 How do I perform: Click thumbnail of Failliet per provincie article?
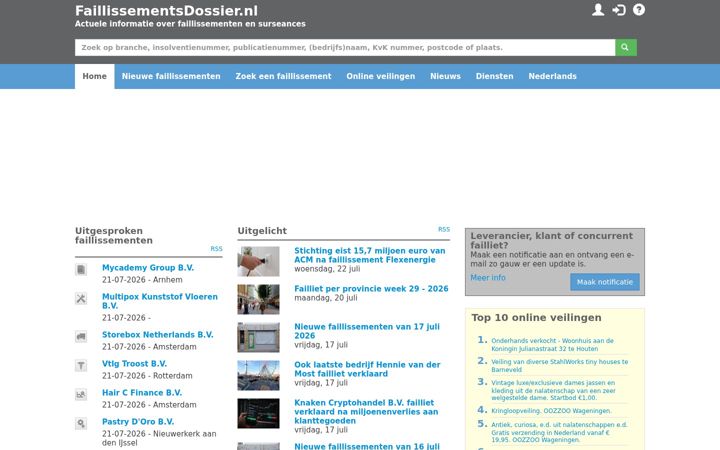pos(259,299)
